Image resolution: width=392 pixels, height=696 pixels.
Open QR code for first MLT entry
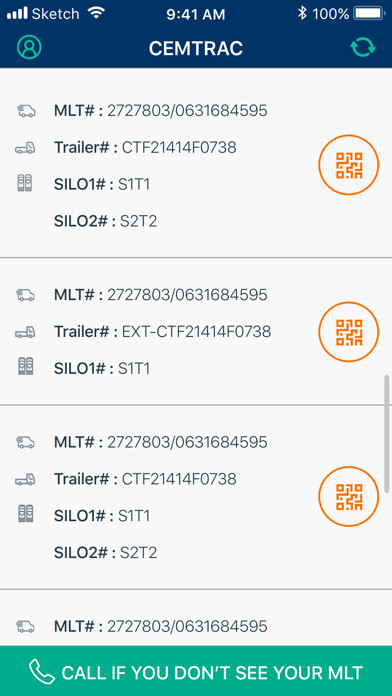pyautogui.click(x=348, y=165)
